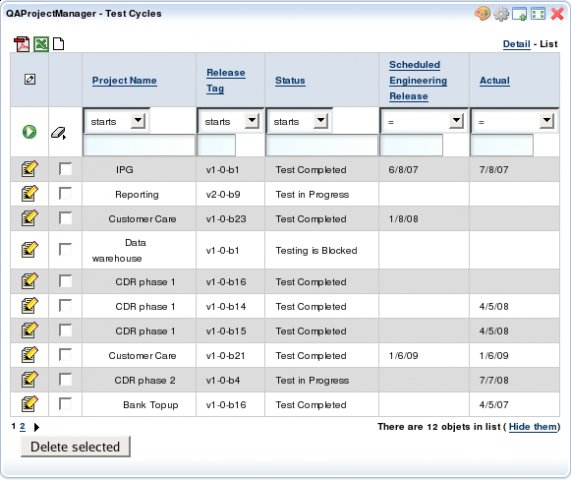Viewport: 571px width, 480px height.
Task: Go to page 2 of the list
Action: [x=23, y=426]
